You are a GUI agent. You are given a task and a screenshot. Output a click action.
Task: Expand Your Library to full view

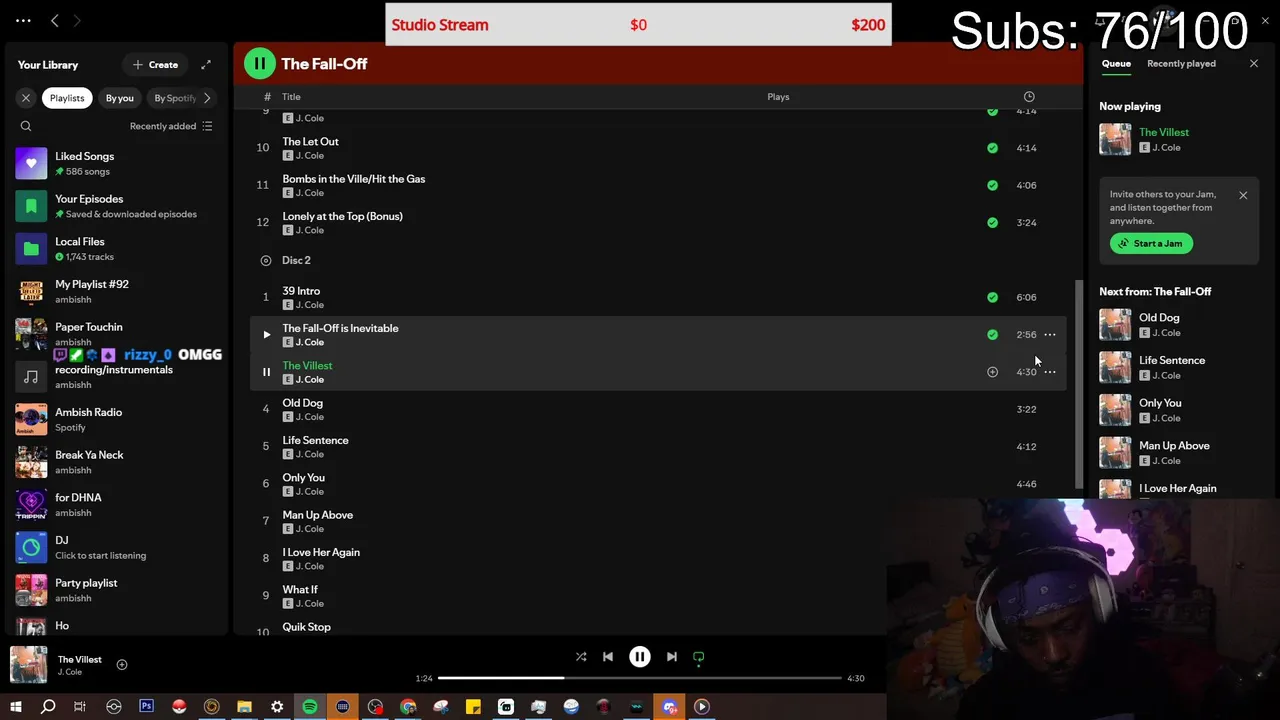(206, 65)
